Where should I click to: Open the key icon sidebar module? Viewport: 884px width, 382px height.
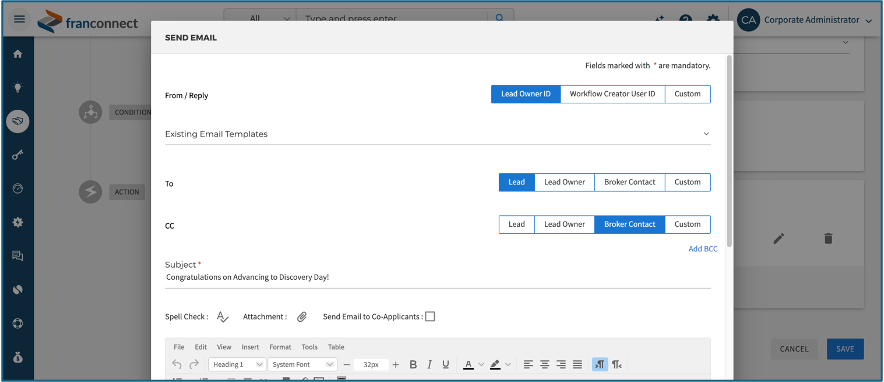[x=17, y=155]
